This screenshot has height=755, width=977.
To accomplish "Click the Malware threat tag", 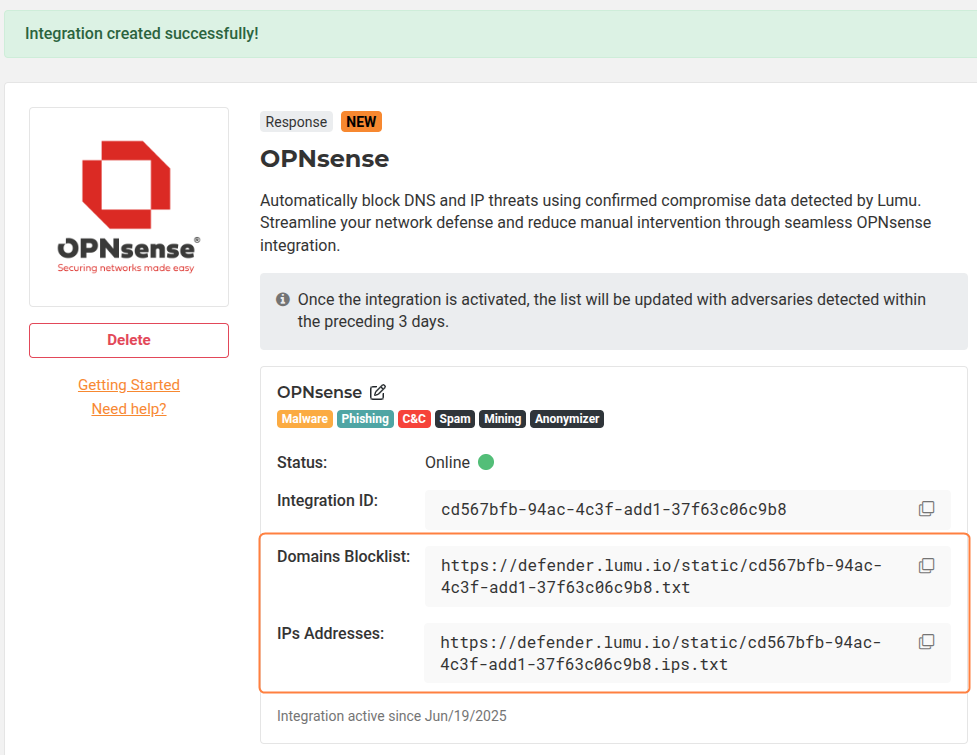I will 304,419.
